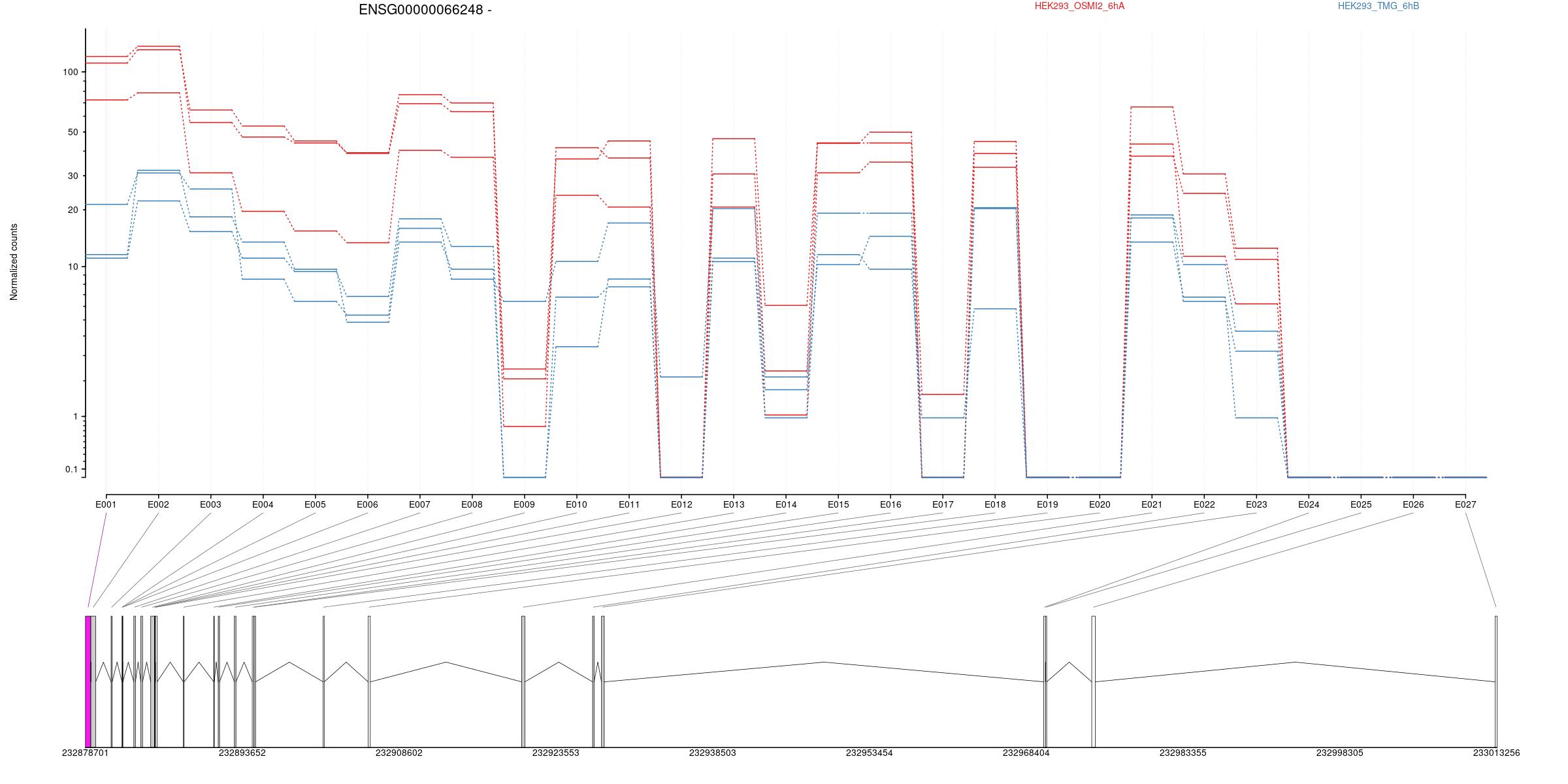Viewport: 1568px width, 784px height.
Task: Click exon label E002
Action: 158,504
